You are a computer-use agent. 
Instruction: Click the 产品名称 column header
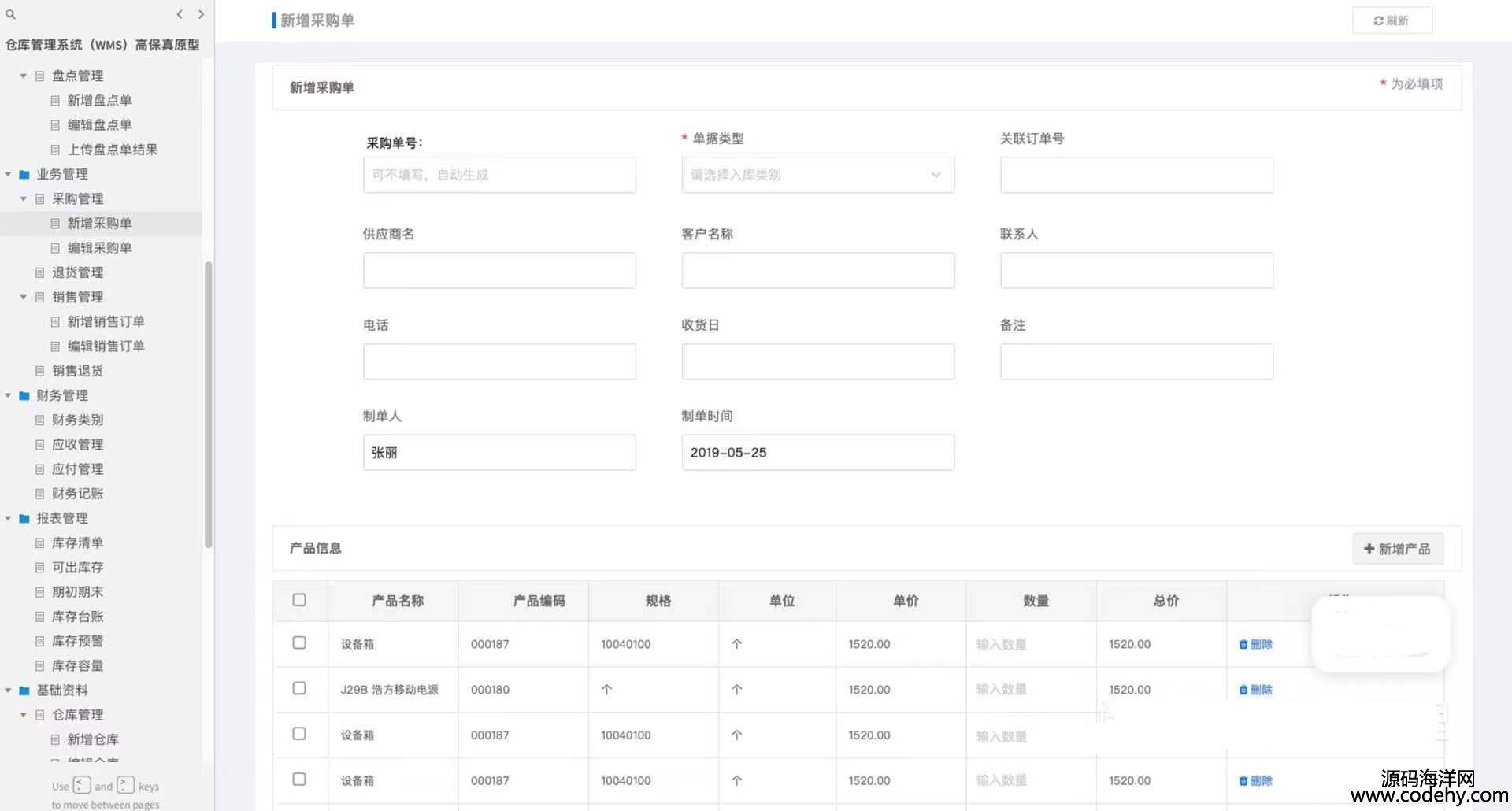(x=398, y=601)
